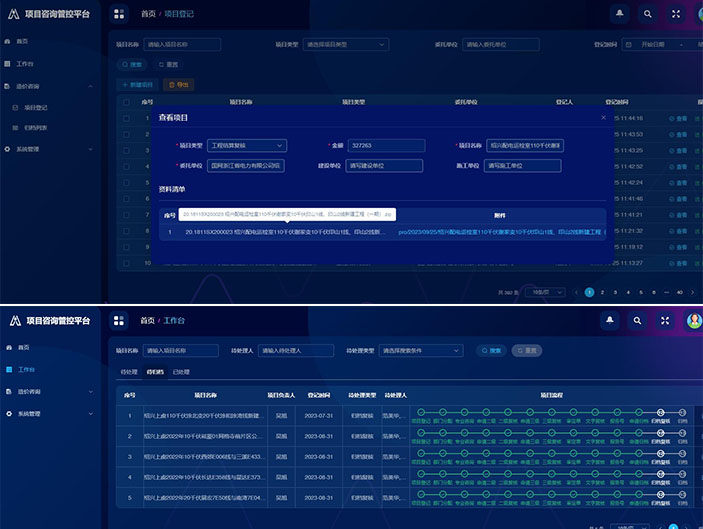Image resolution: width=703 pixels, height=529 pixels.
Task: Click the calendar icon in the 登记时间 filter
Action: pos(629,45)
